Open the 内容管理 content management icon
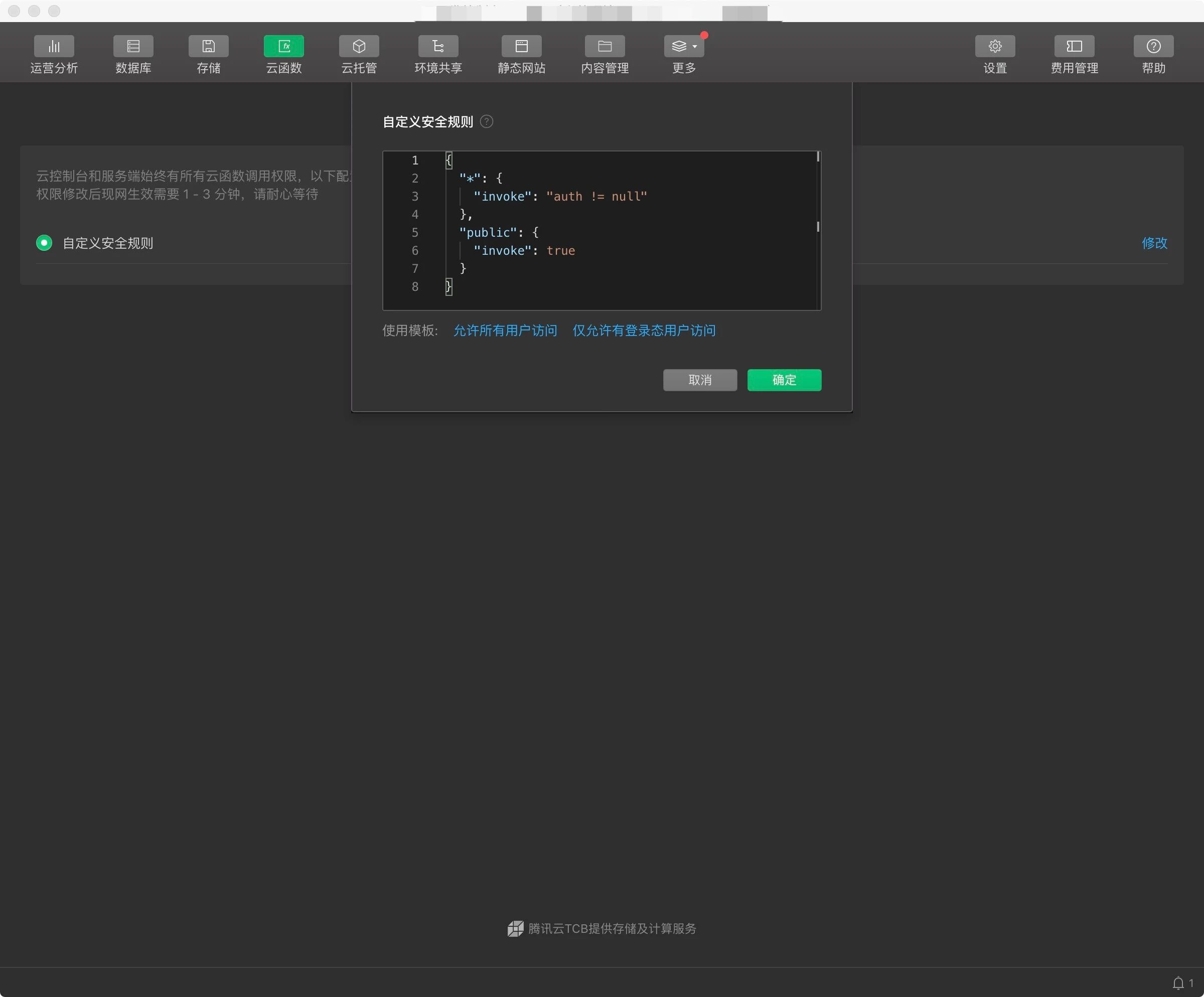The width and height of the screenshot is (1204, 997). pos(605,47)
